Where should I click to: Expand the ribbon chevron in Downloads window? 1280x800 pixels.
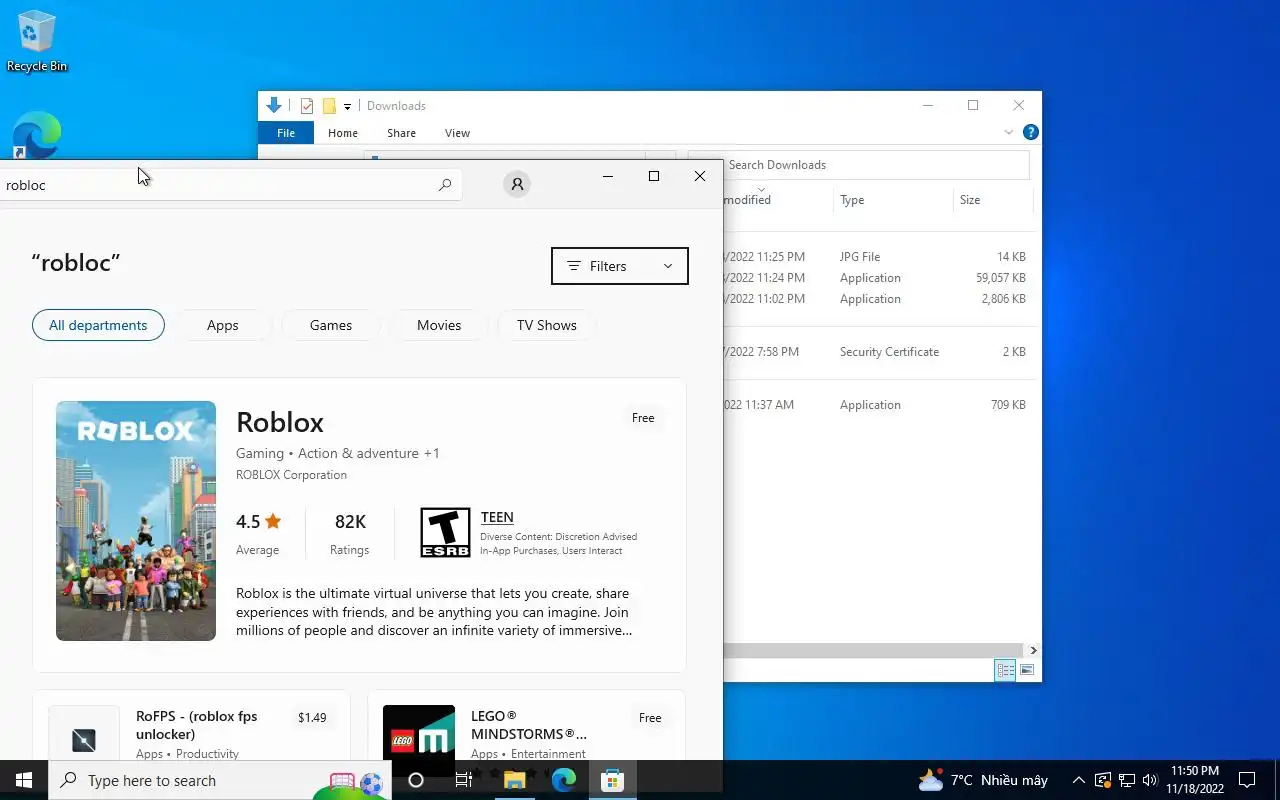pos(1009,133)
